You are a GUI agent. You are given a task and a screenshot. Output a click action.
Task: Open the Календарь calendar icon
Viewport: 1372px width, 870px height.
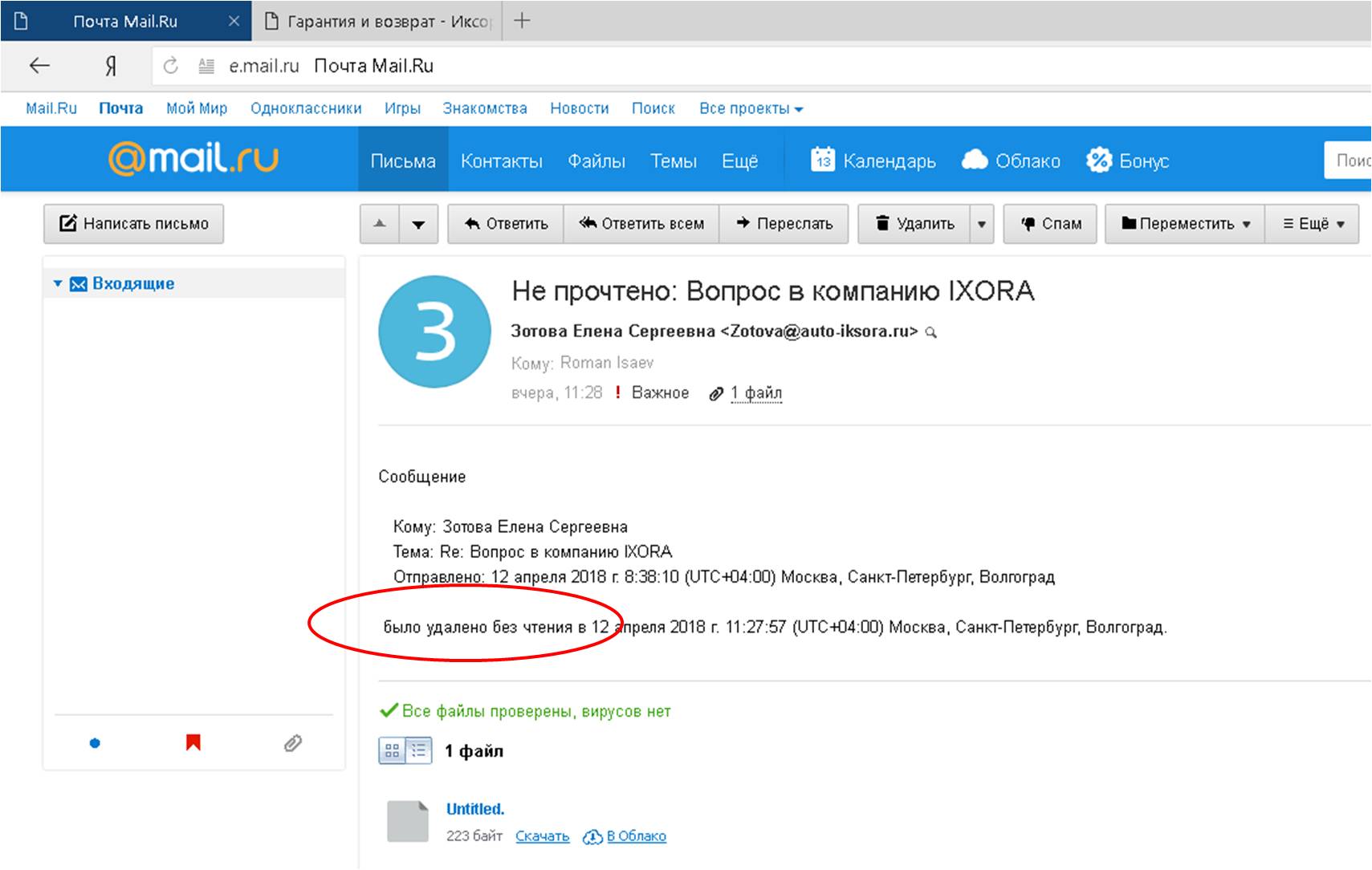click(x=822, y=160)
